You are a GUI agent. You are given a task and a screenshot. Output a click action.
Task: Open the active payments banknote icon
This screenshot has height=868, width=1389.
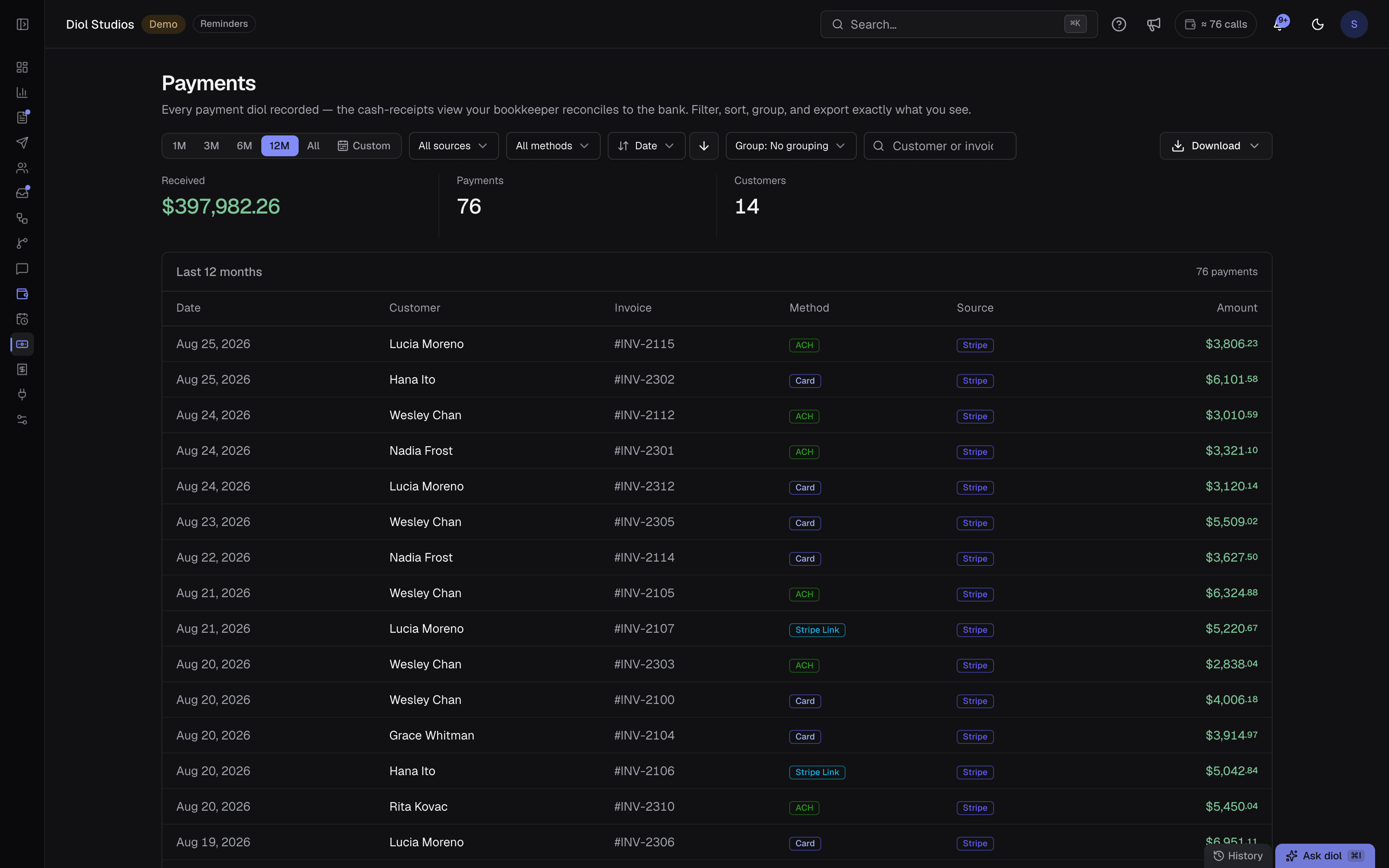pyautogui.click(x=23, y=345)
